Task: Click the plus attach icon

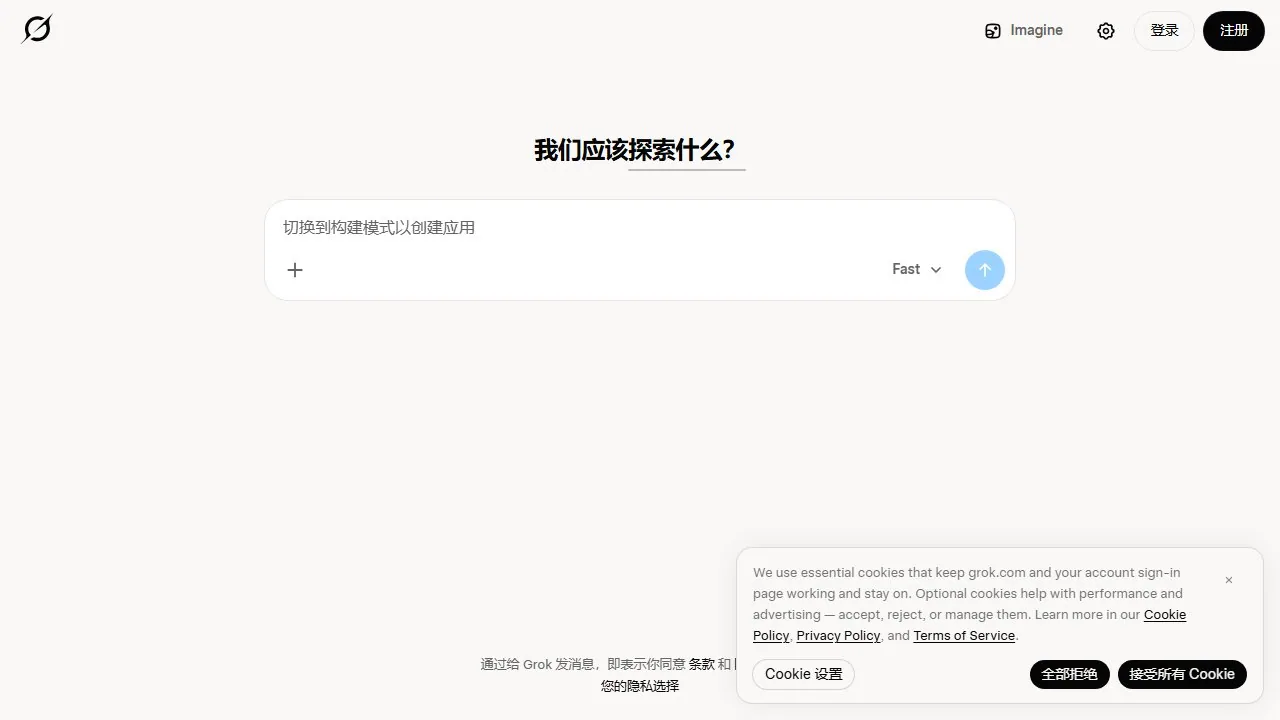Action: [295, 270]
